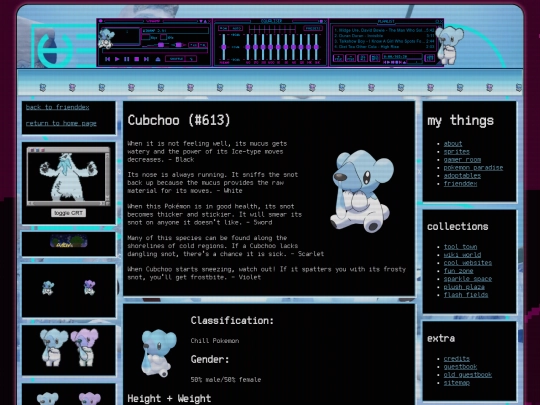Image resolution: width=540 pixels, height=405 pixels.
Task: Pause the music player
Action: (127, 59)
